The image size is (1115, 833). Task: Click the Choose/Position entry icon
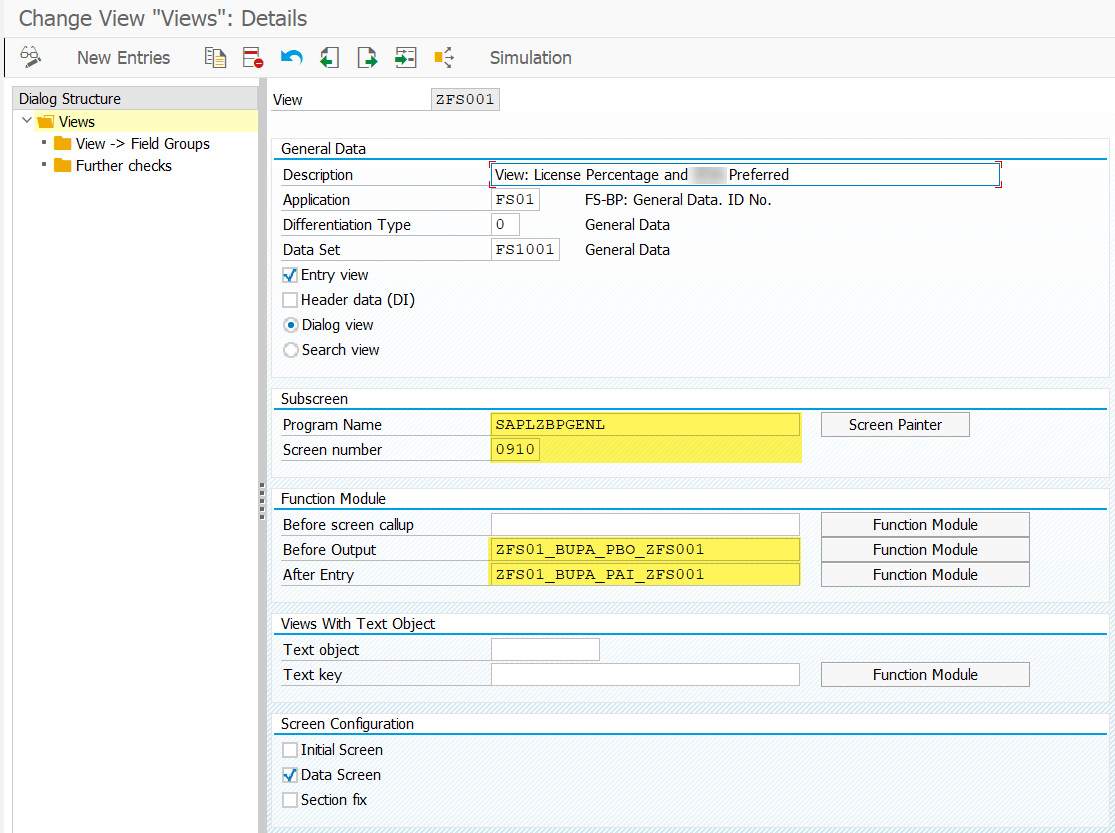[405, 57]
